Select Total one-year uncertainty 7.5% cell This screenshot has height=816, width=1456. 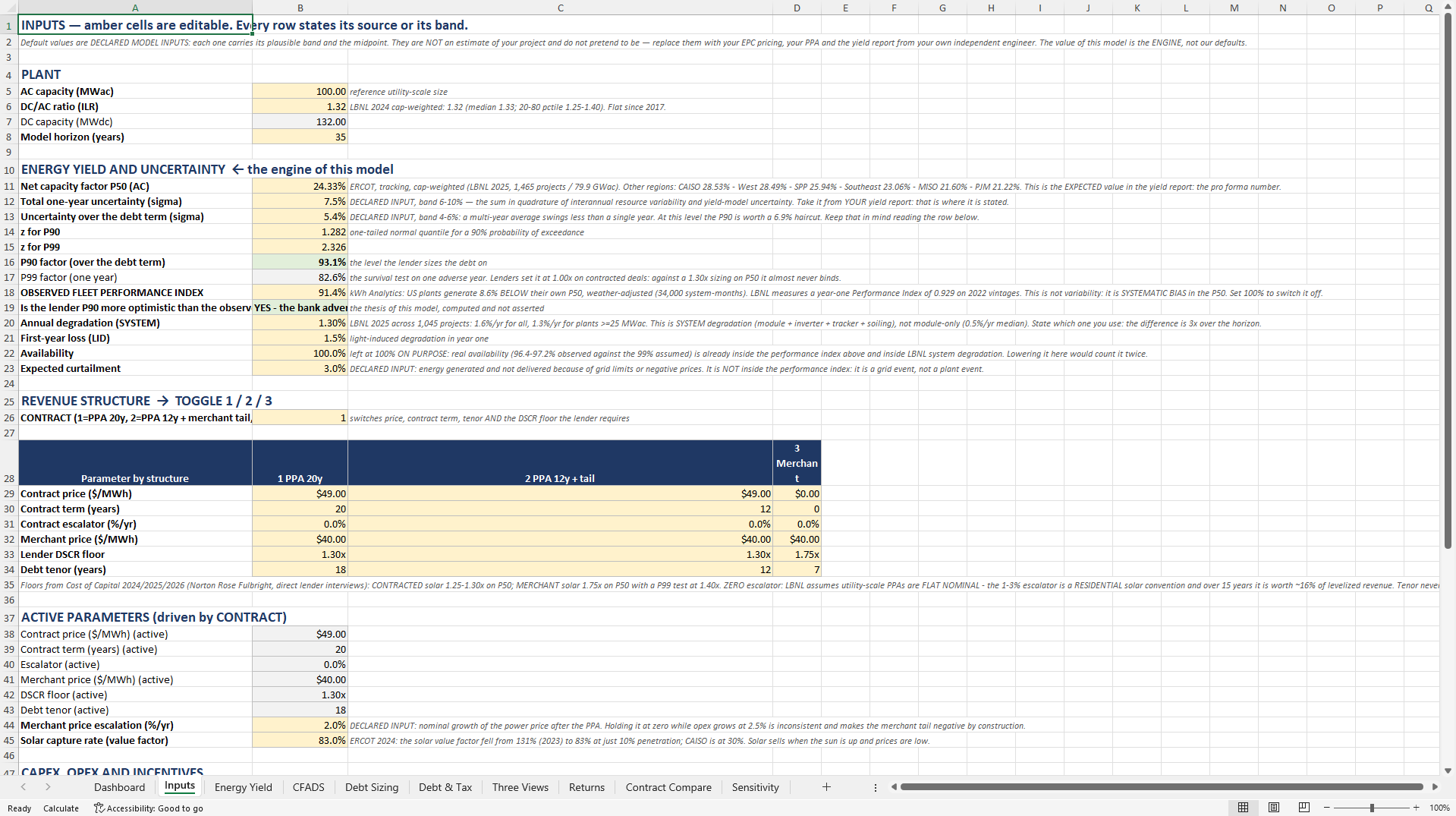pos(300,201)
